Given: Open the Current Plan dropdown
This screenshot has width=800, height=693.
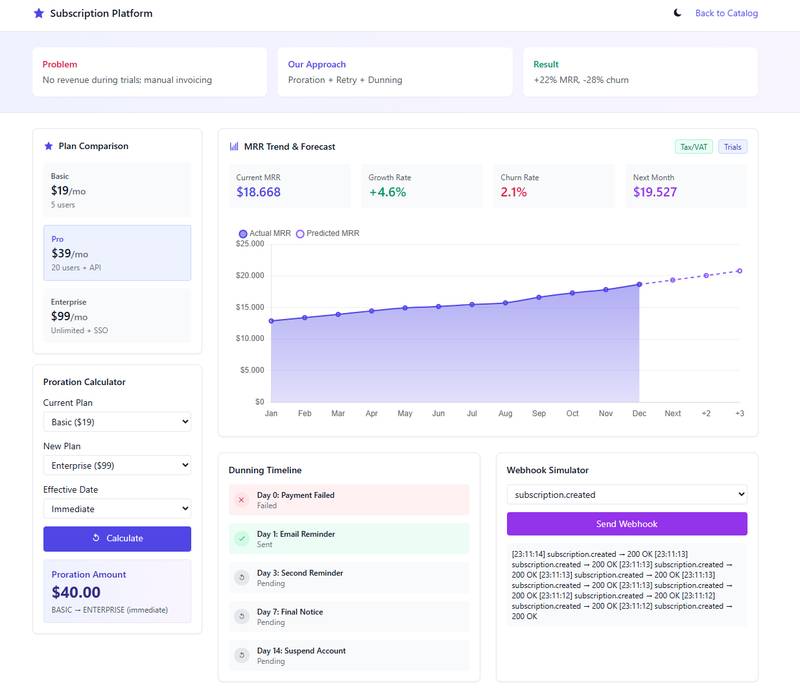Looking at the screenshot, I should click(x=117, y=422).
